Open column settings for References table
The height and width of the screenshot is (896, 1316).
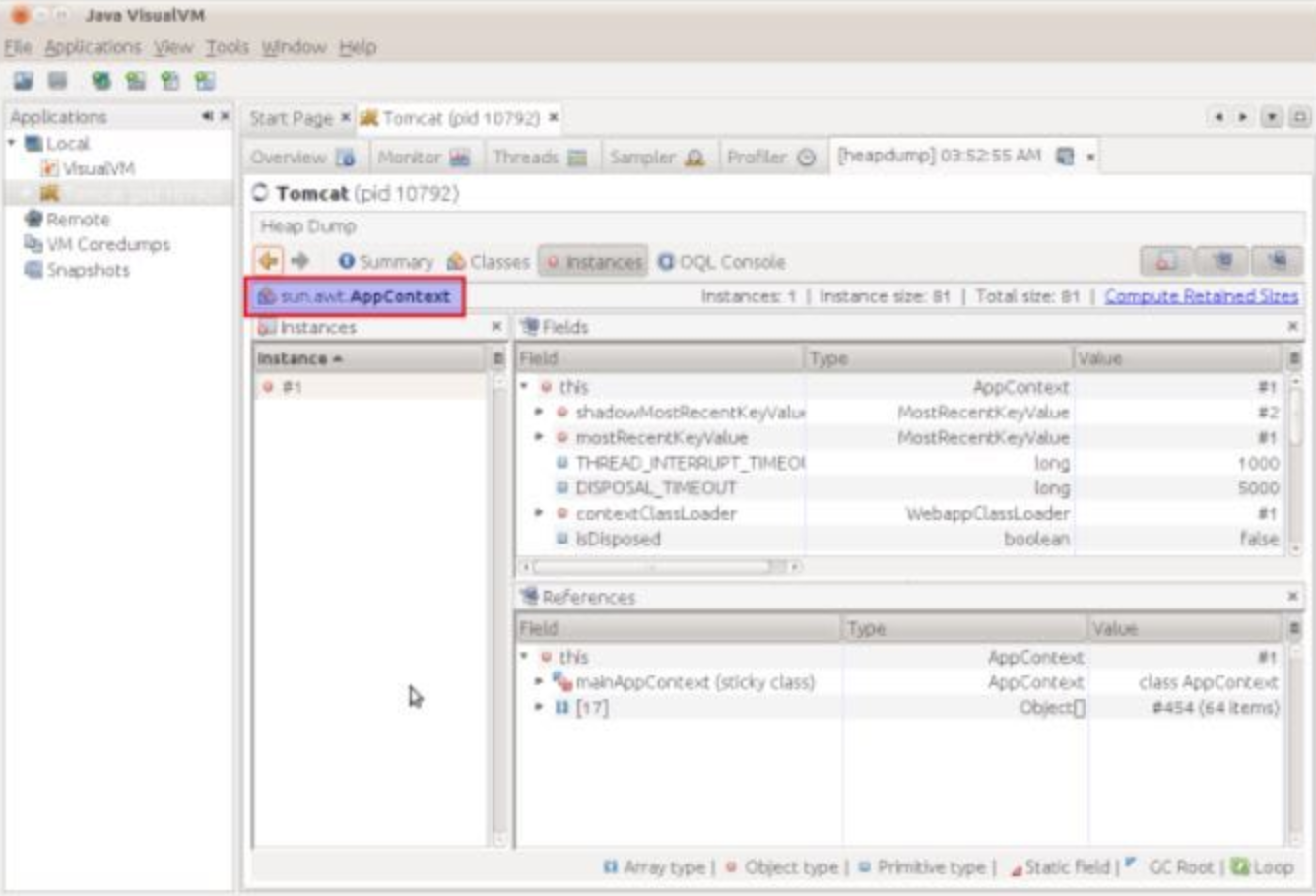click(x=1294, y=628)
